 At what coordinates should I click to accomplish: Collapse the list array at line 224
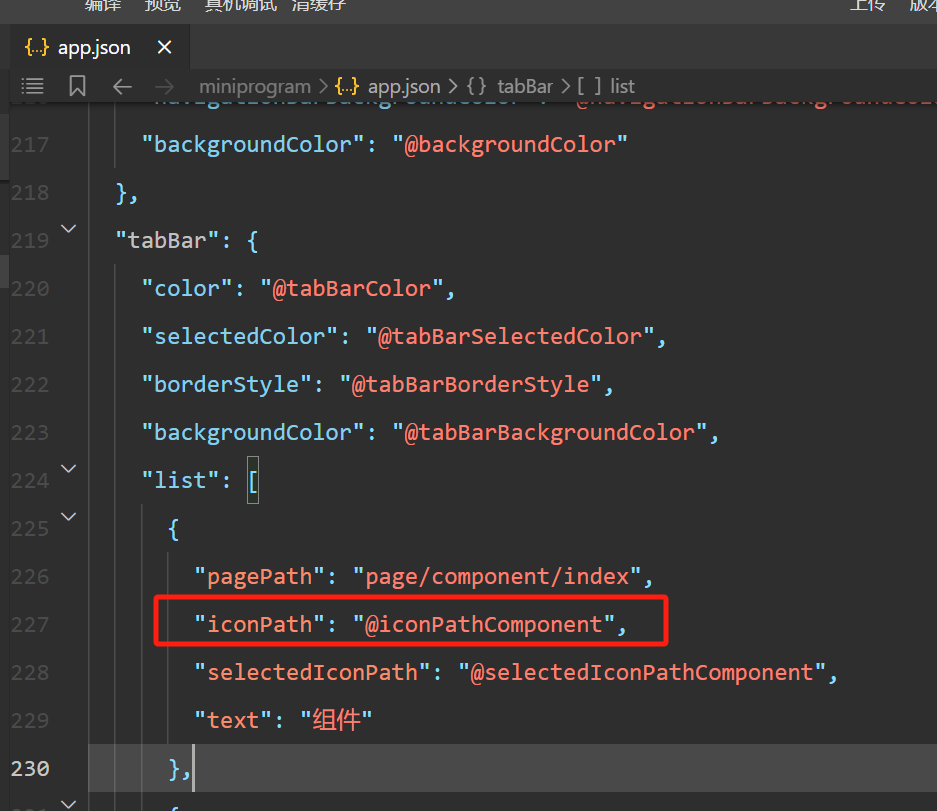(x=69, y=469)
